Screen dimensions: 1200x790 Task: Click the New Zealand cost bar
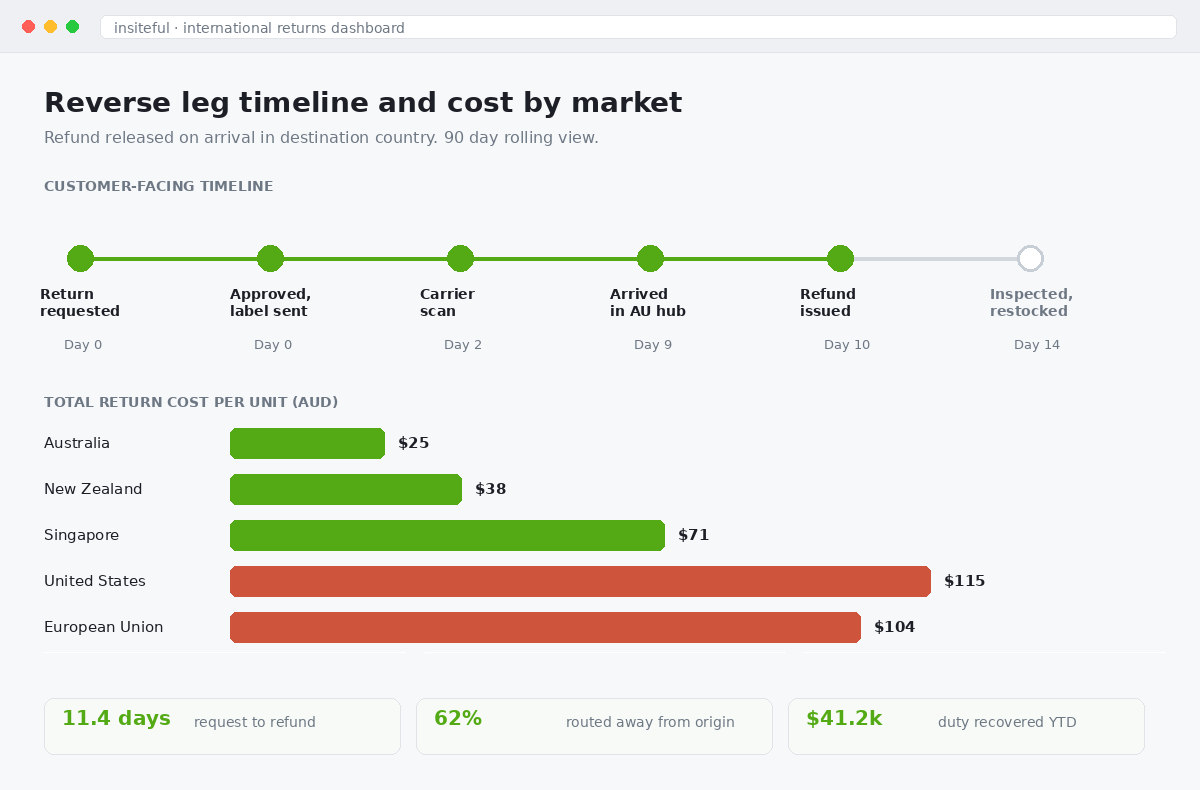[346, 489]
